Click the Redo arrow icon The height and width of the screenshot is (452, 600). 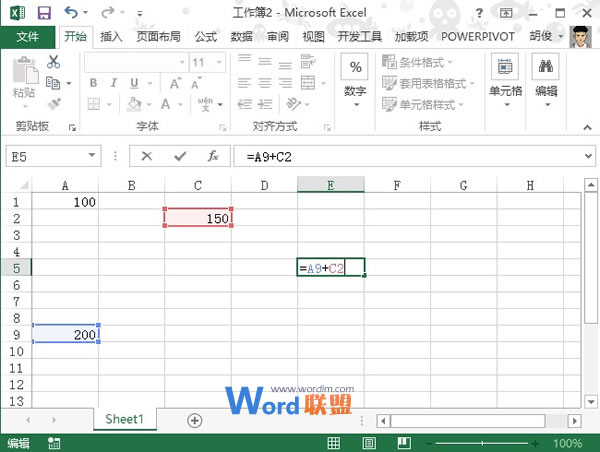tap(108, 13)
